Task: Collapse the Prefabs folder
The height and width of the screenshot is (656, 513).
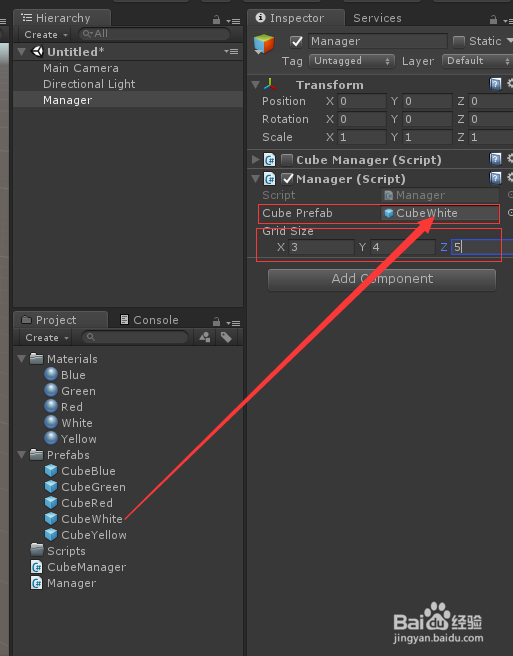Action: tap(22, 455)
